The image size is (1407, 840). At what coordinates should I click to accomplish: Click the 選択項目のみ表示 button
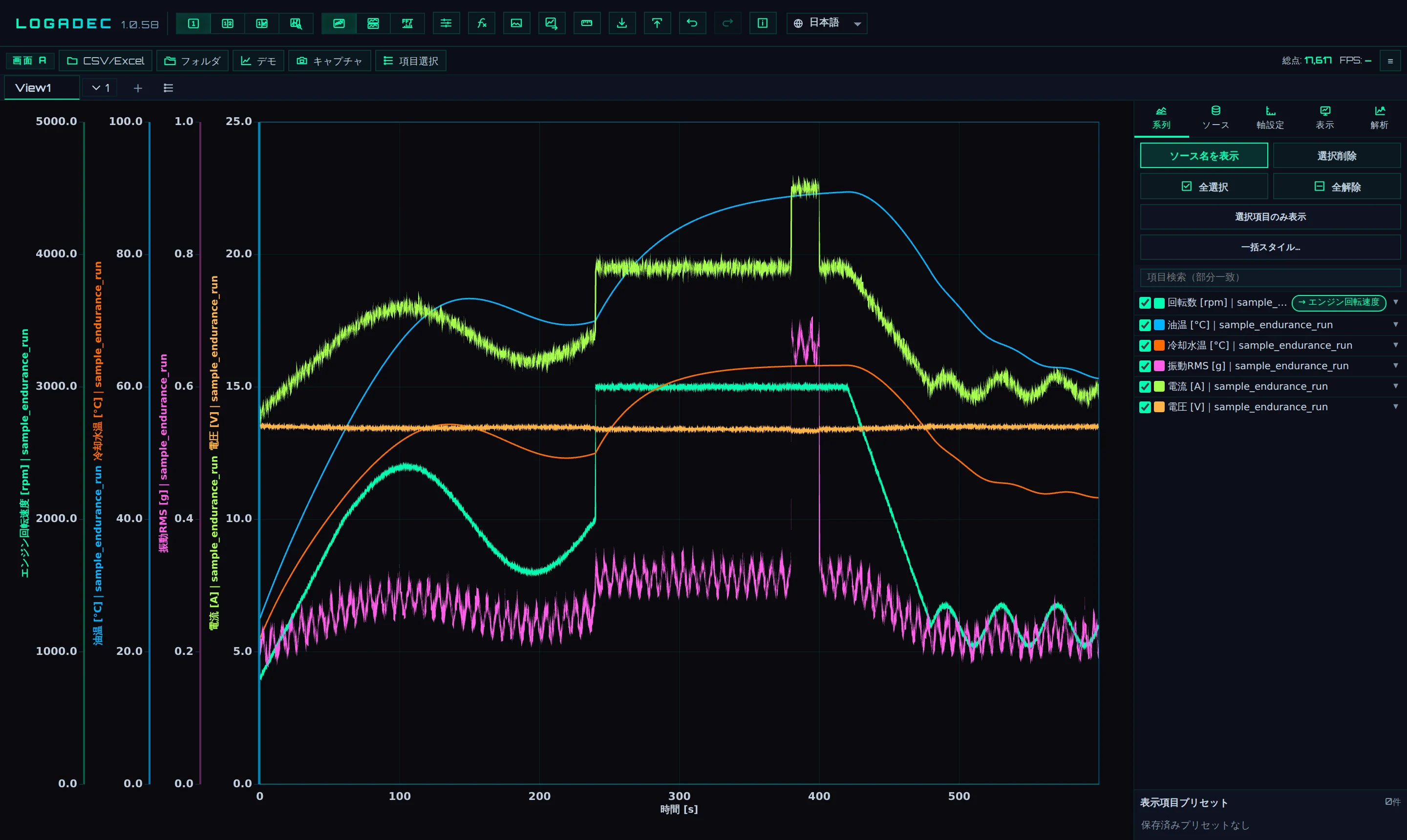pyautogui.click(x=1270, y=217)
